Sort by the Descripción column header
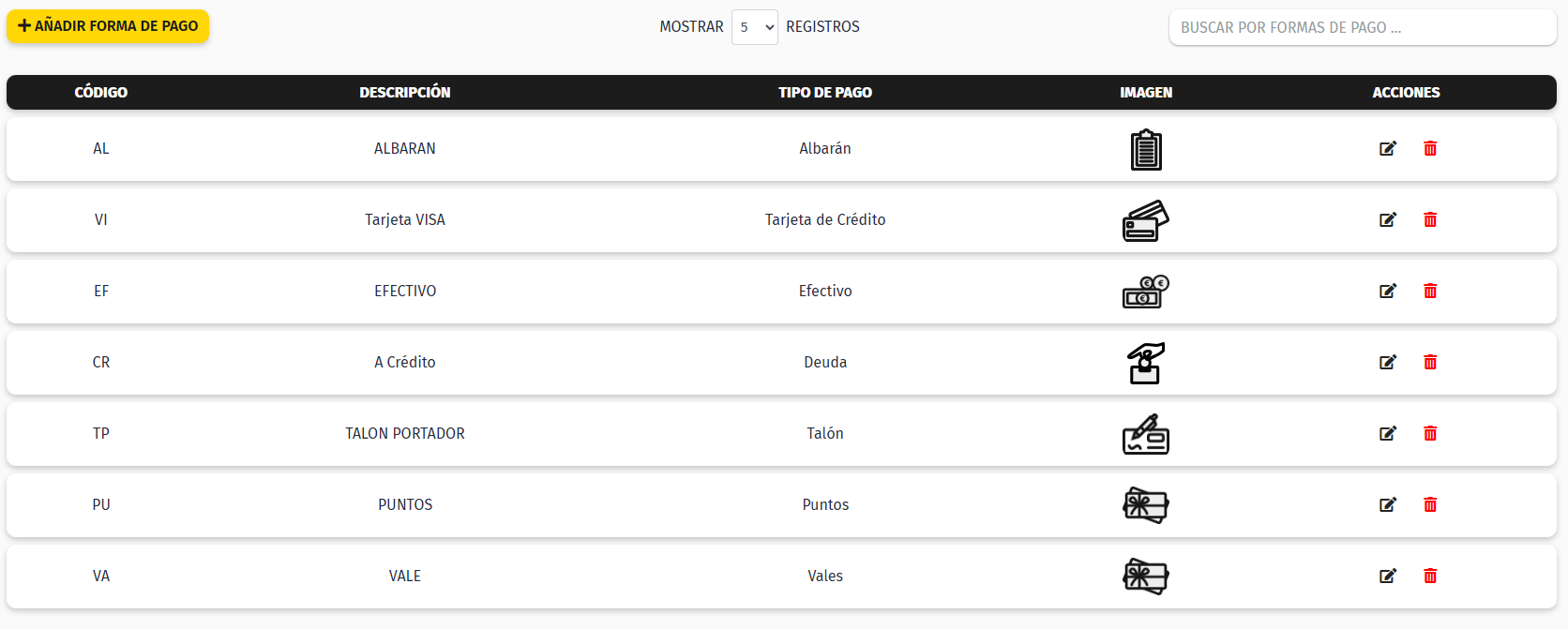 [405, 92]
